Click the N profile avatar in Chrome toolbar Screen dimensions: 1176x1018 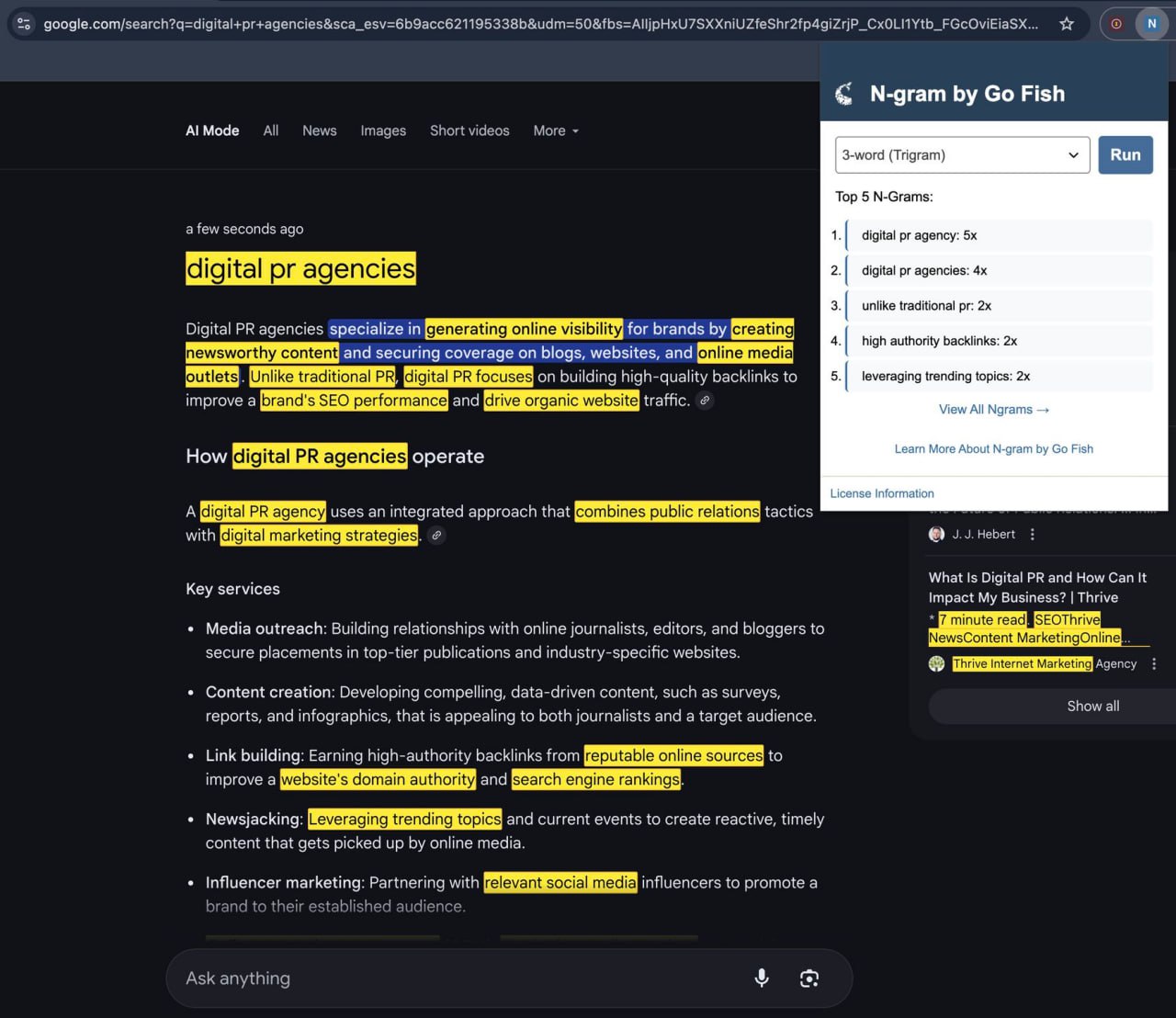pyautogui.click(x=1151, y=24)
